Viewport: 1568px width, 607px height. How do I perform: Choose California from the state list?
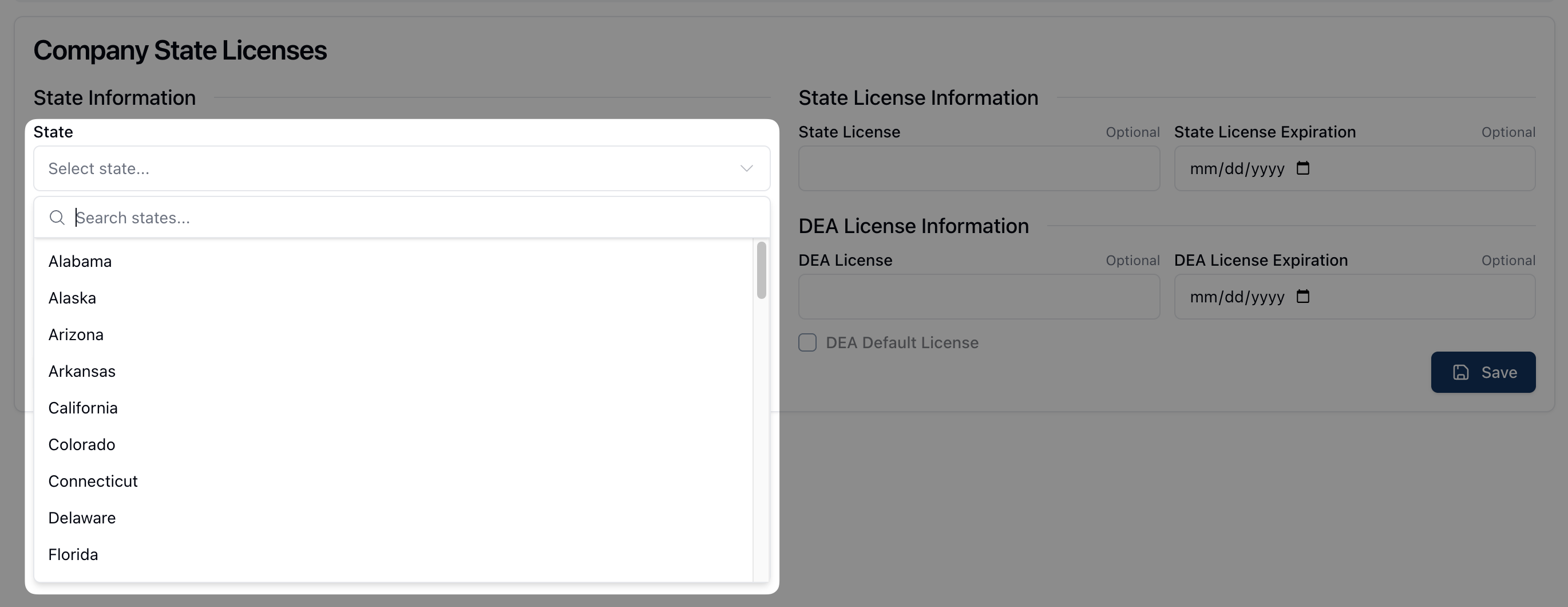[83, 408]
